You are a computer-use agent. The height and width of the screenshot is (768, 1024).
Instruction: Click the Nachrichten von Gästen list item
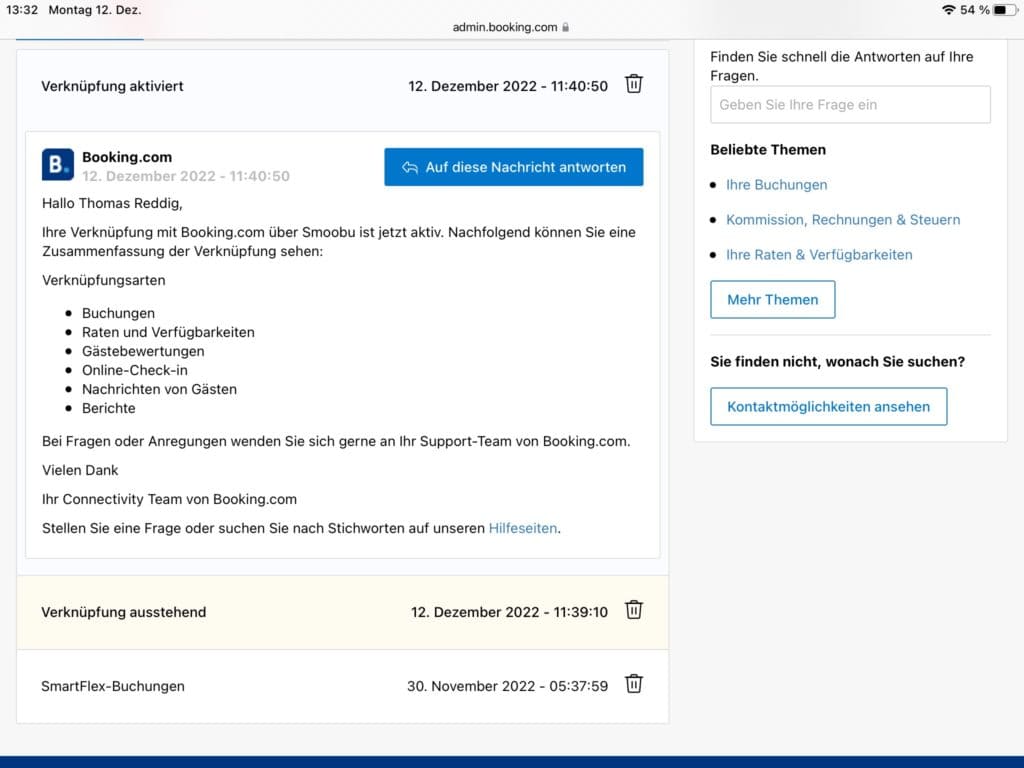click(159, 389)
